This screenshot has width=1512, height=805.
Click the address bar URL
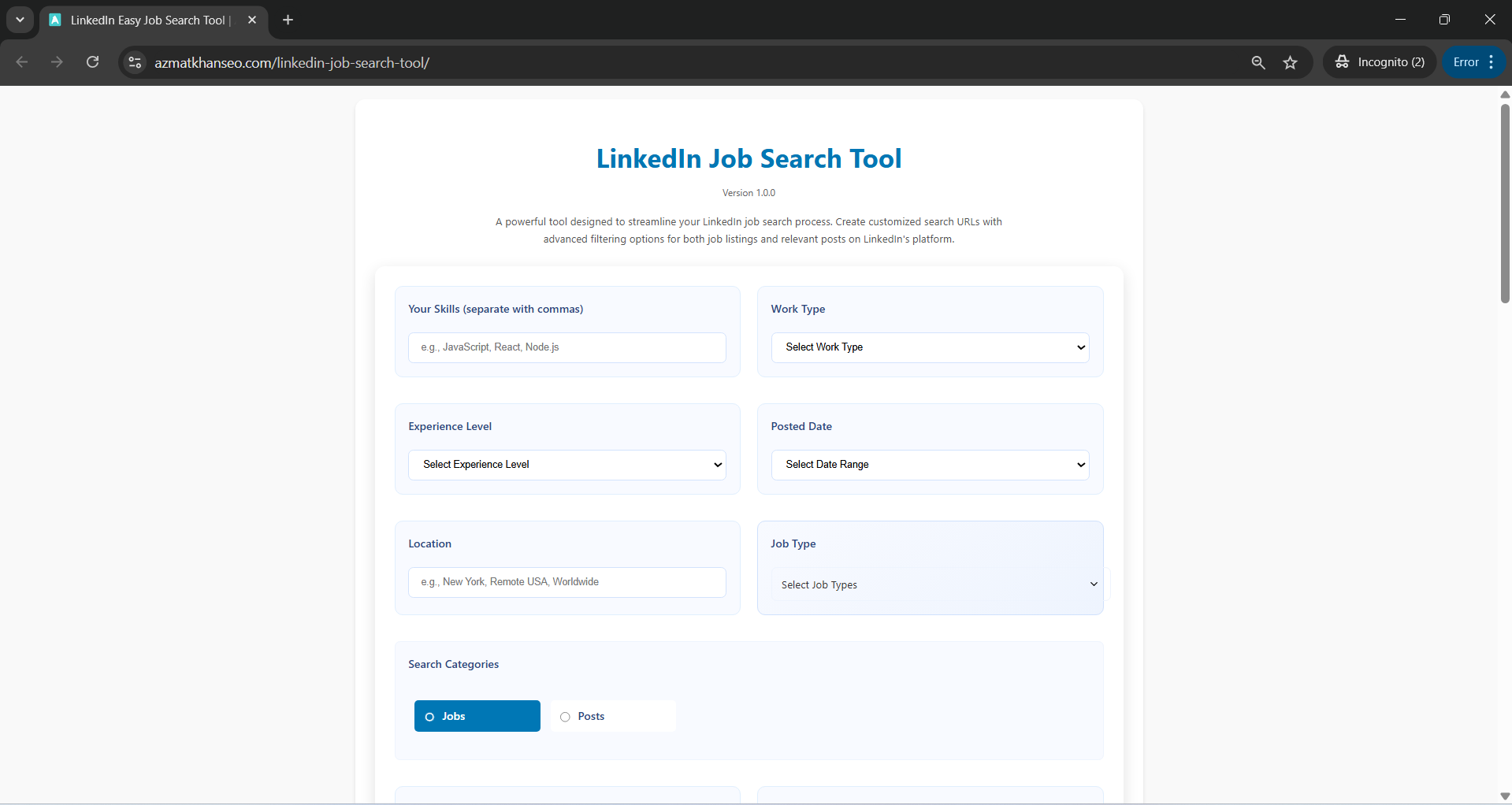tap(292, 63)
